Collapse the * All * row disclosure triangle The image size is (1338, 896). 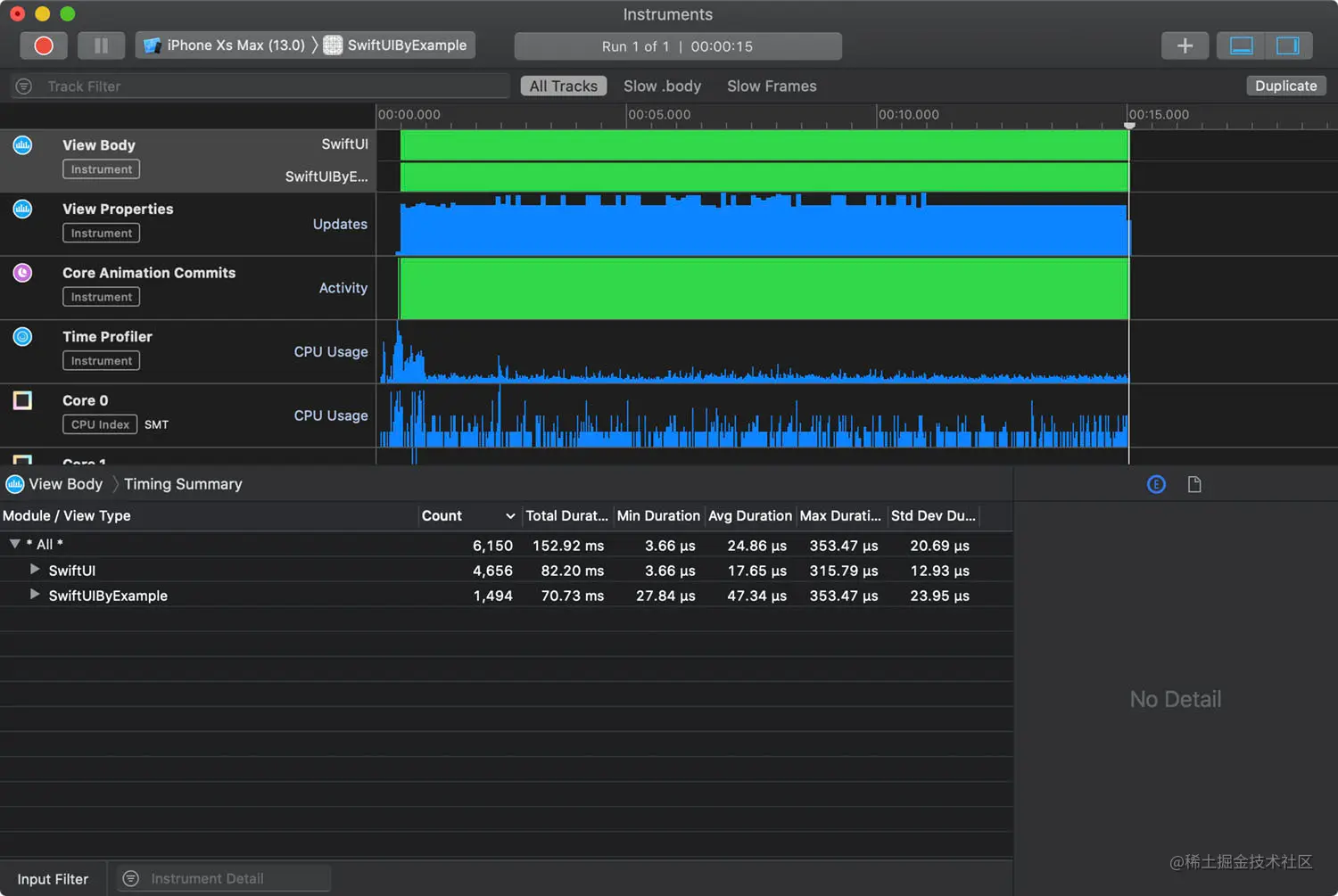[x=14, y=544]
